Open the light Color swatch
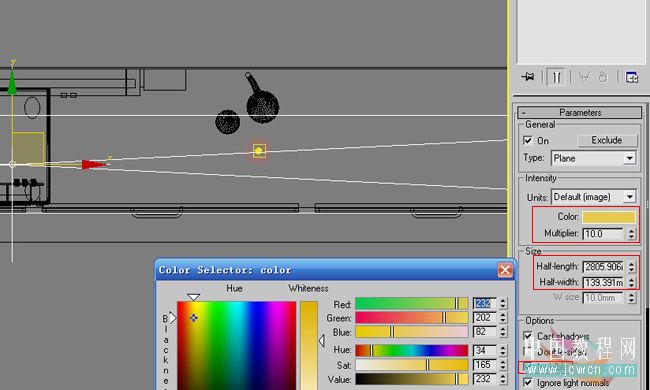This screenshot has width=650, height=390. pyautogui.click(x=609, y=217)
